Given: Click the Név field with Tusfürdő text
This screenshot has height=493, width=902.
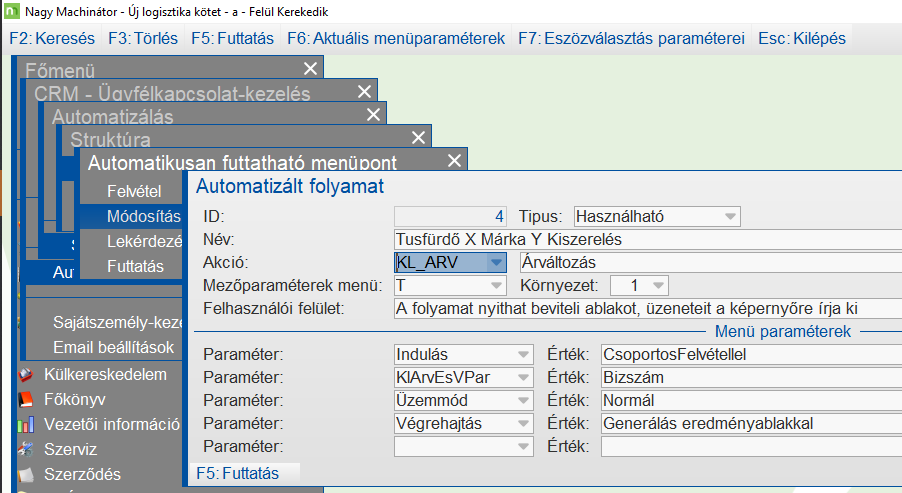Looking at the screenshot, I should tap(648, 239).
